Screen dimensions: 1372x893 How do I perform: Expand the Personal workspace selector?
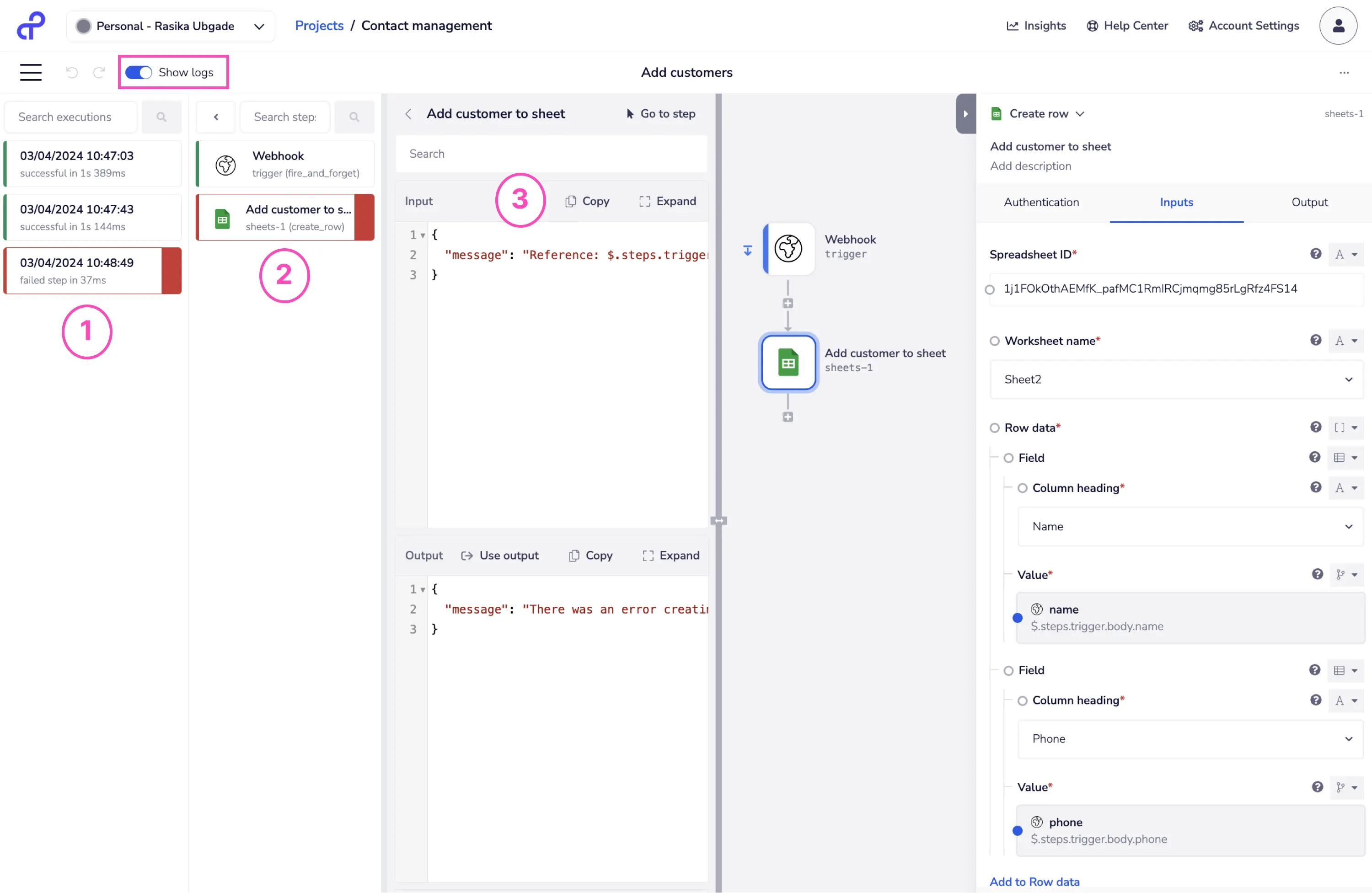coord(171,26)
